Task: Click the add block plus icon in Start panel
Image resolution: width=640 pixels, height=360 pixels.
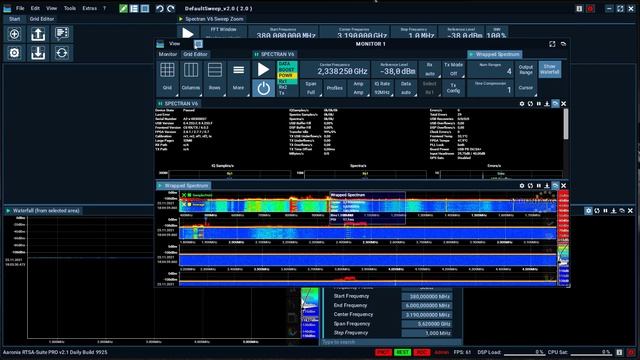Action: [x=14, y=34]
